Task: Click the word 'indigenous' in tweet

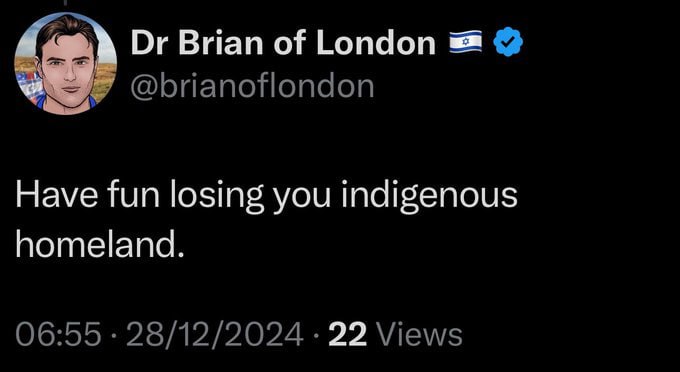Action: coord(429,196)
